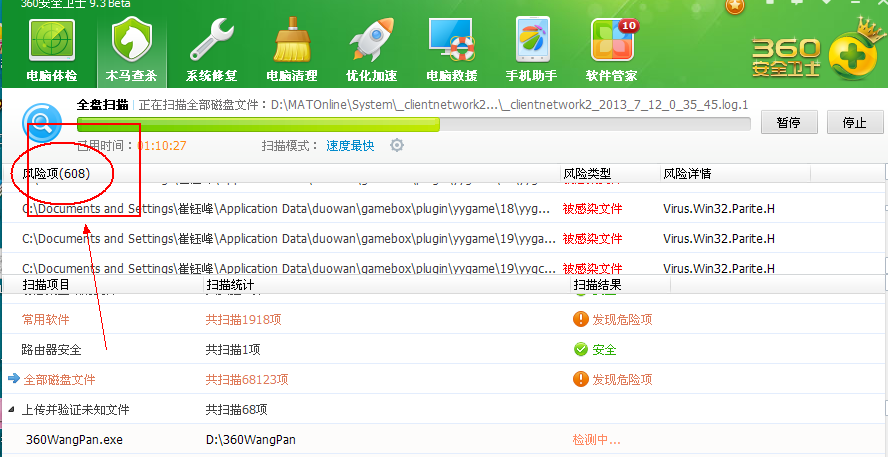
Task: Select risk row with path yygame\19\yyga...
Action: [x=442, y=238]
